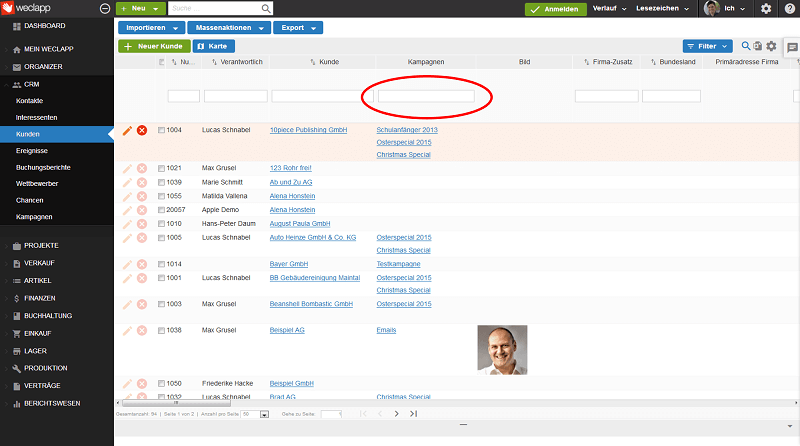800x446 pixels.
Task: Click the weclapp logo
Action: [26, 8]
